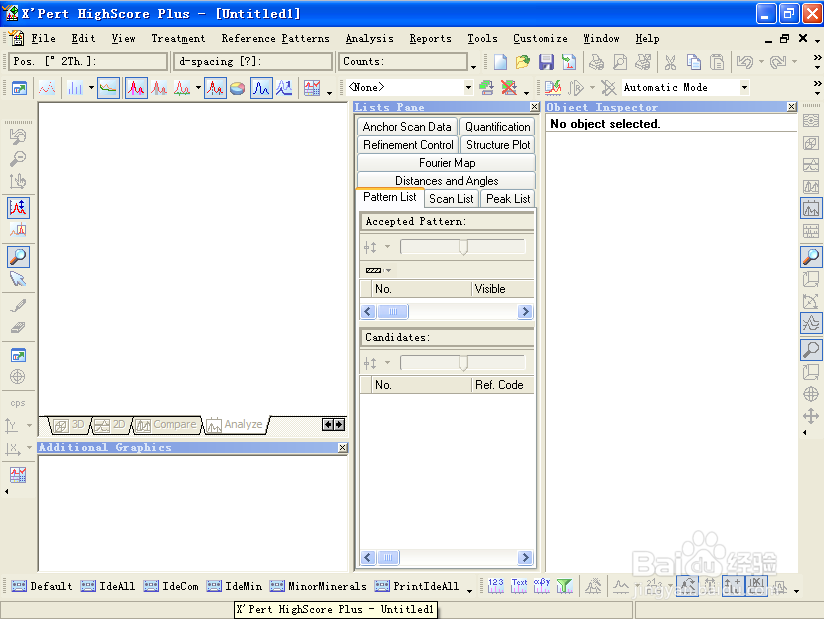
Task: Click the '123' peak labels icon
Action: pos(496,586)
